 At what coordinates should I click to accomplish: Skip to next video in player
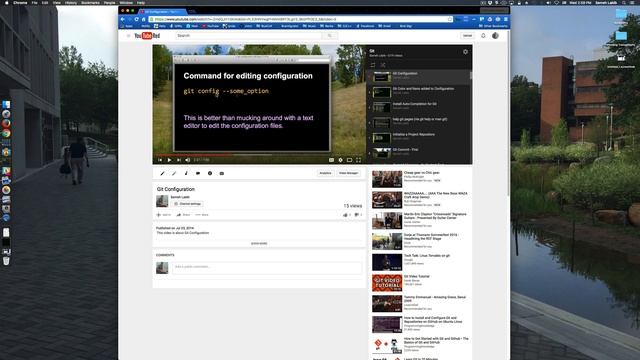[x=178, y=160]
